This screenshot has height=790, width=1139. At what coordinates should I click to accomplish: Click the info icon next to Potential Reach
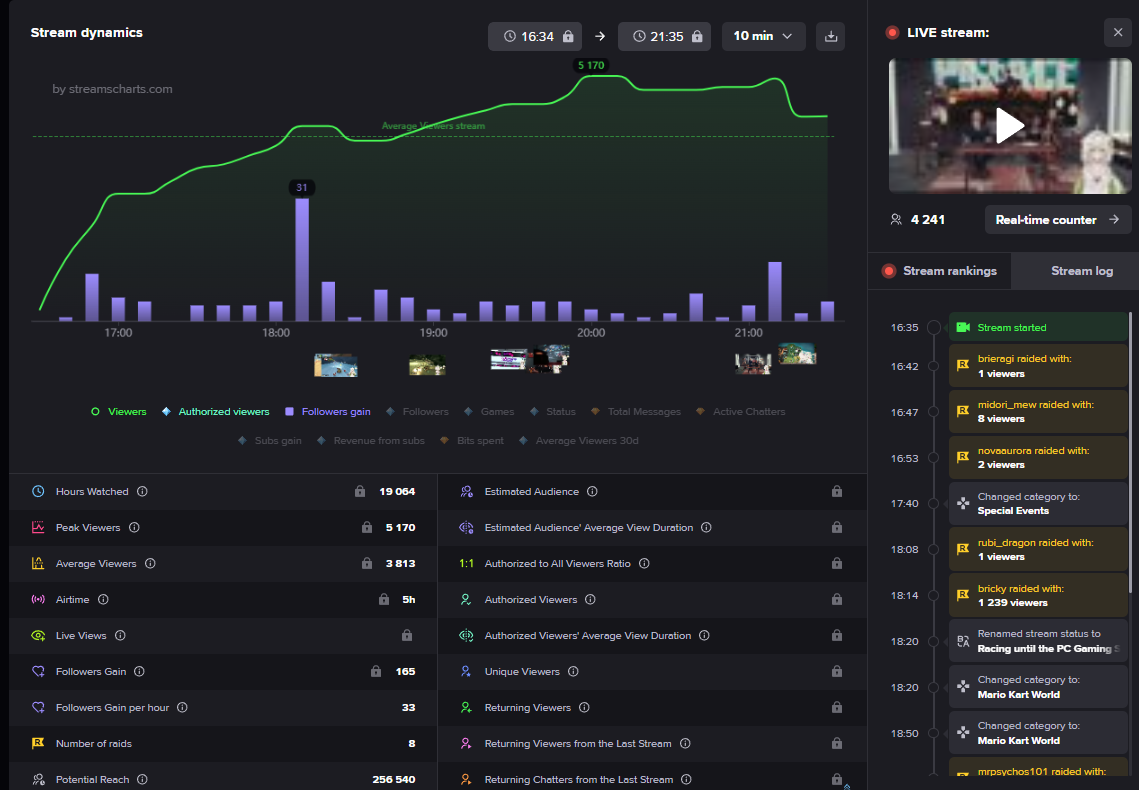(x=142, y=780)
